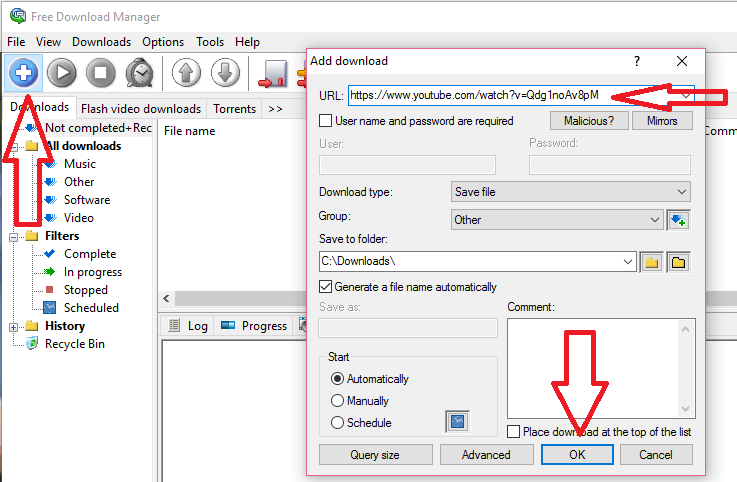This screenshot has height=482, width=737.
Task: Click the File name column header
Action: pyautogui.click(x=189, y=131)
